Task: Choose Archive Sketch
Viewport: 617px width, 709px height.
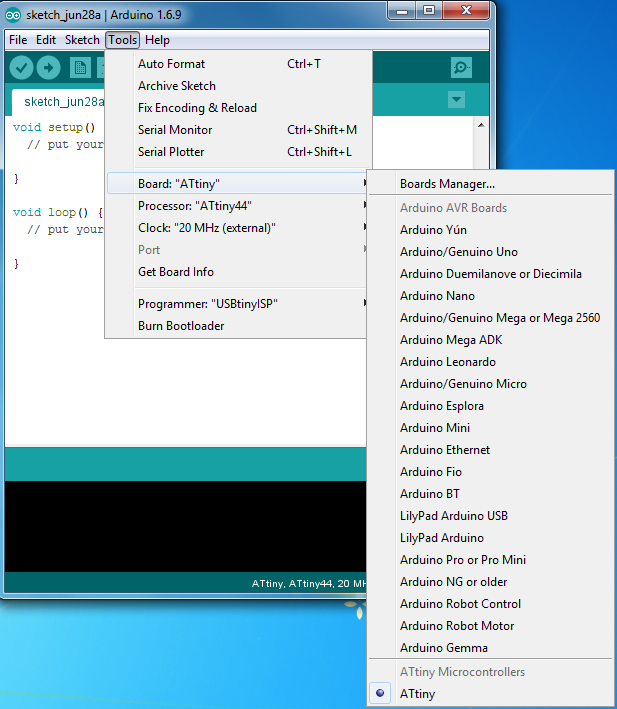Action: [237, 86]
